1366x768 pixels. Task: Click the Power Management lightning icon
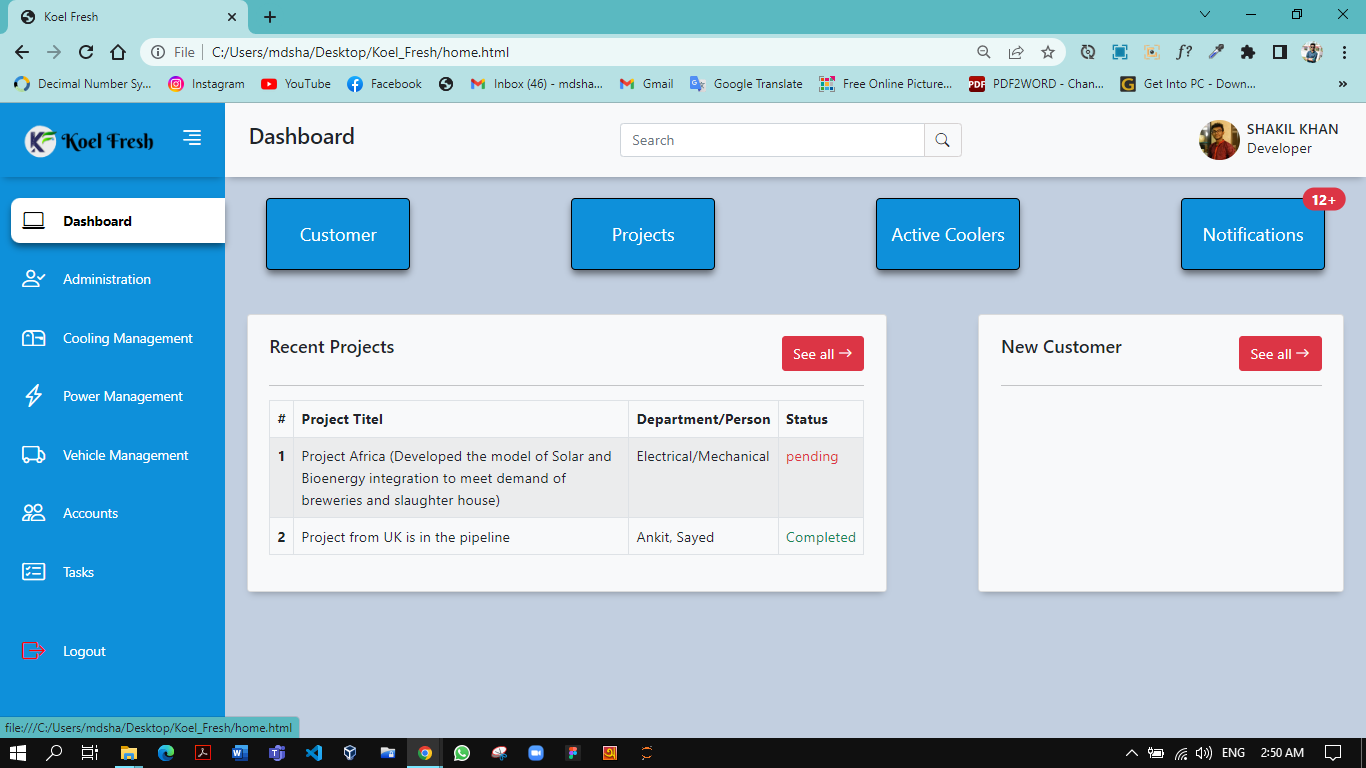34,396
